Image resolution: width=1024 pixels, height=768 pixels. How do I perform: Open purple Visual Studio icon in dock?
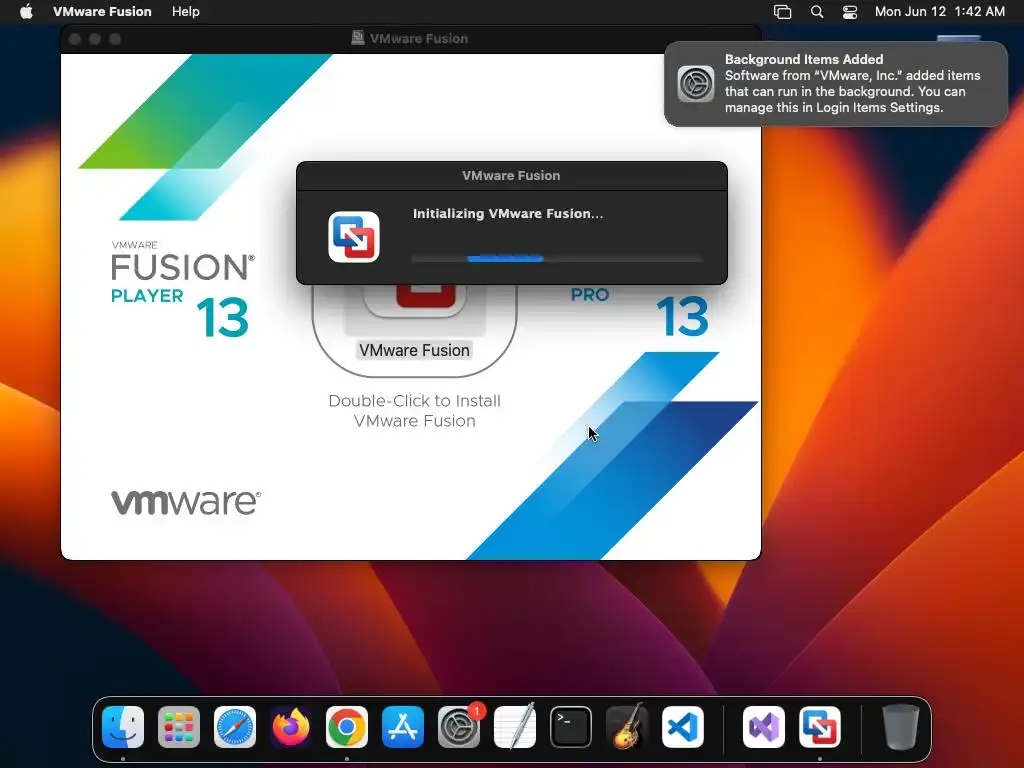coord(764,727)
